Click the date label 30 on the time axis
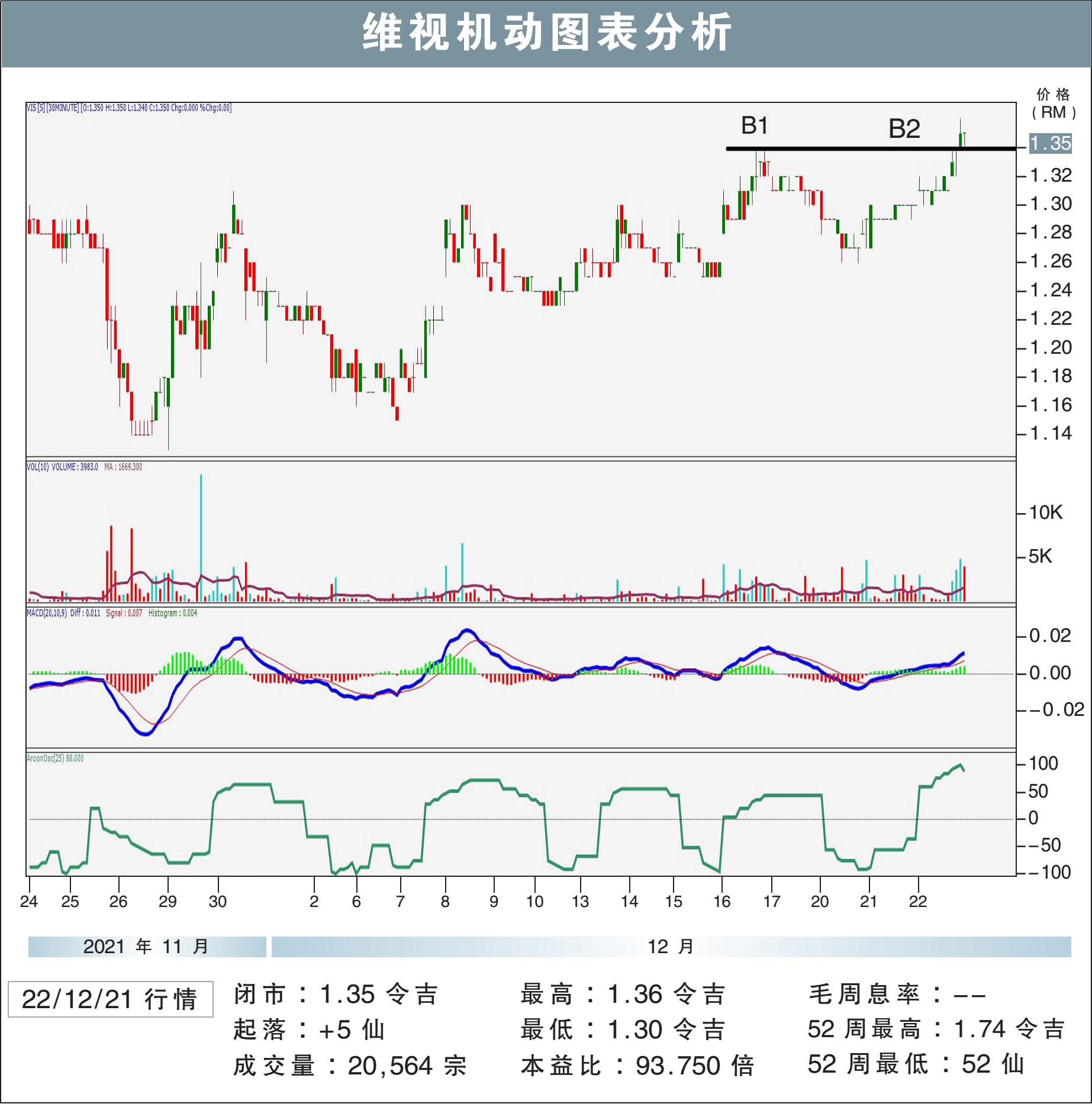Viewport: 1092px width, 1104px height. 218,902
